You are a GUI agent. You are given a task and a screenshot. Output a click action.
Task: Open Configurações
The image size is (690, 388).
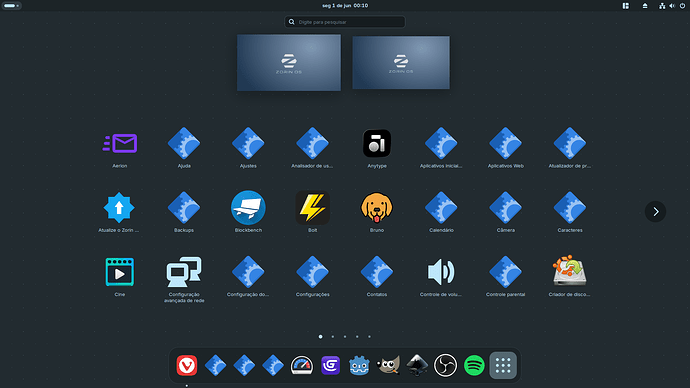click(312, 272)
